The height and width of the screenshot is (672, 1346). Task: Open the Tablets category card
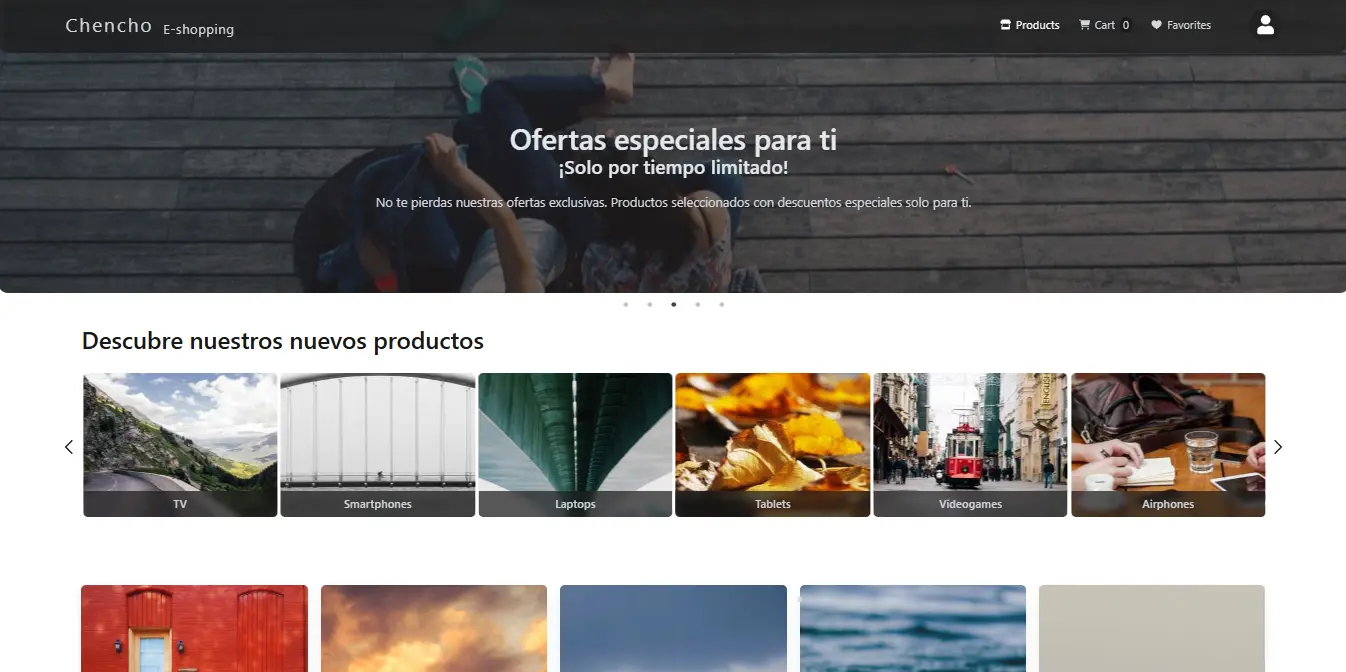click(x=773, y=445)
